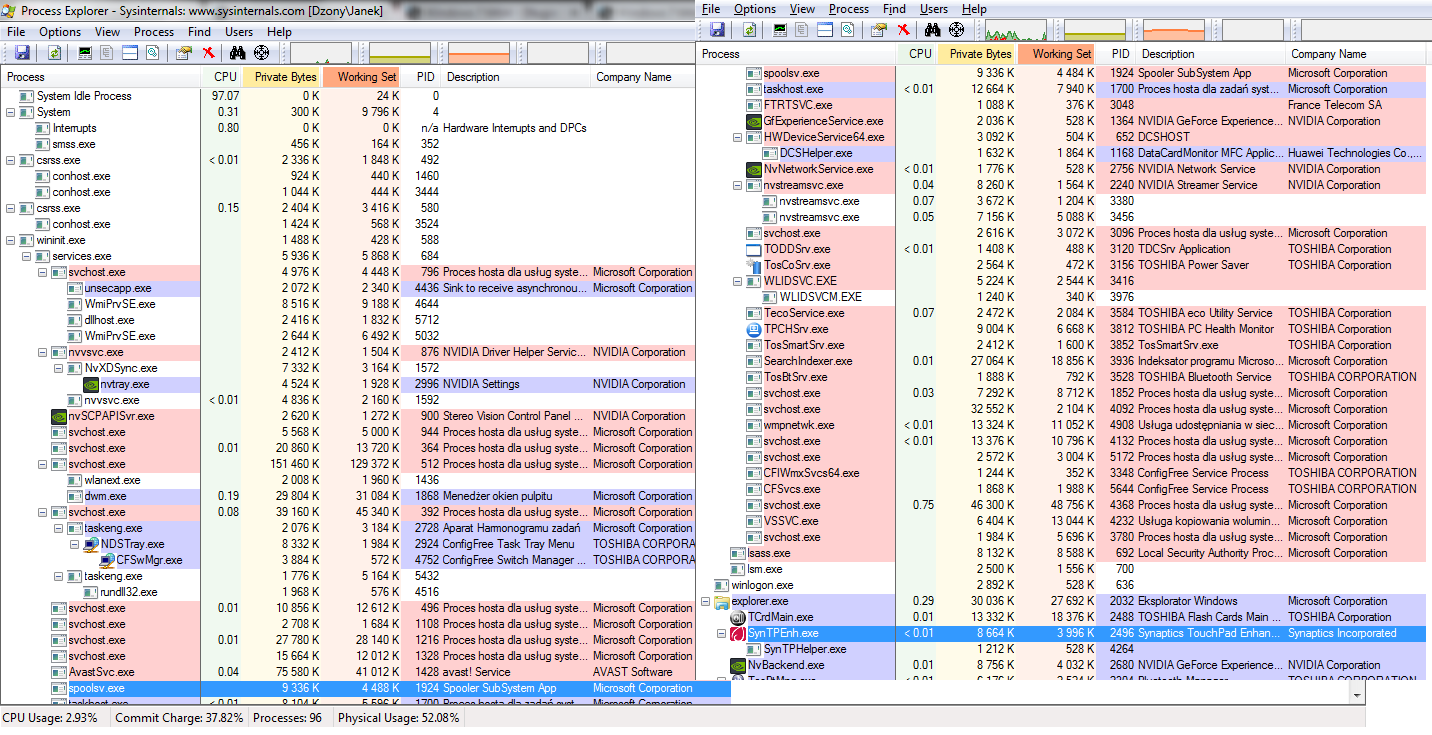Sort by Private Bytes column in left window
Image resolution: width=1432 pixels, height=735 pixels.
pos(282,77)
